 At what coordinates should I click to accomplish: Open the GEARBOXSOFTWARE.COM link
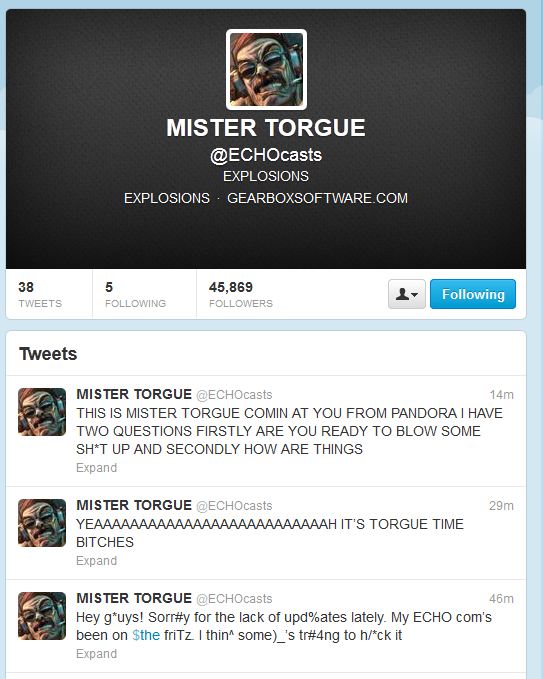coord(317,198)
